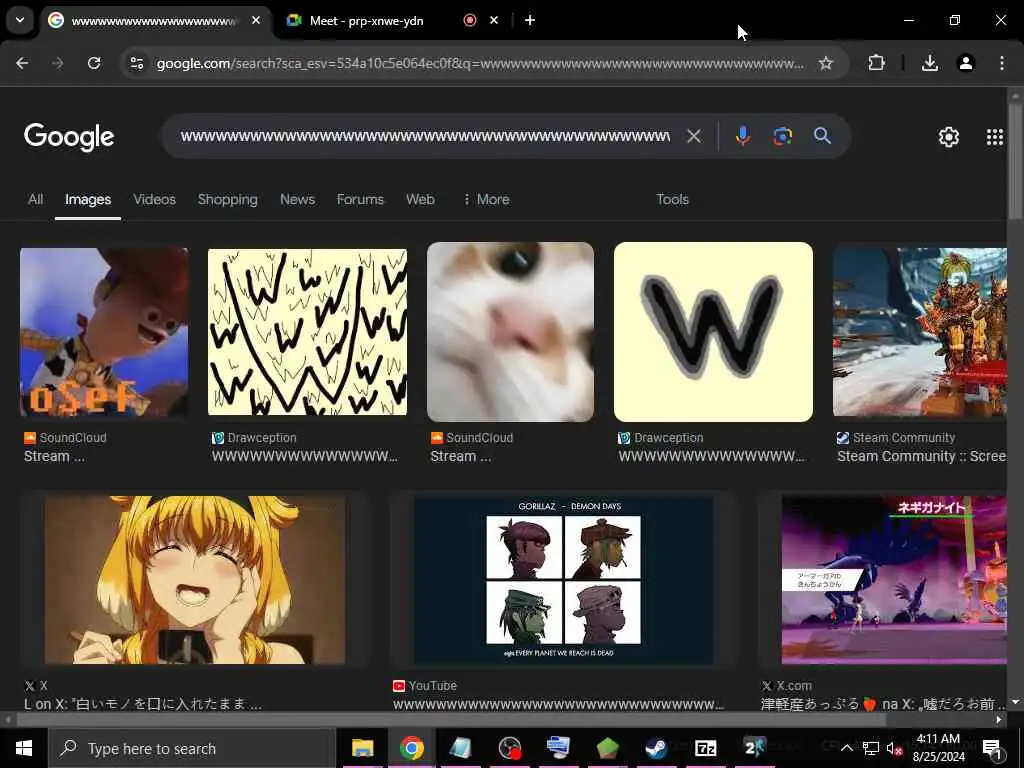Screen dimensions: 1024x768
Task: Open the YouTube result source link
Action: pos(424,686)
